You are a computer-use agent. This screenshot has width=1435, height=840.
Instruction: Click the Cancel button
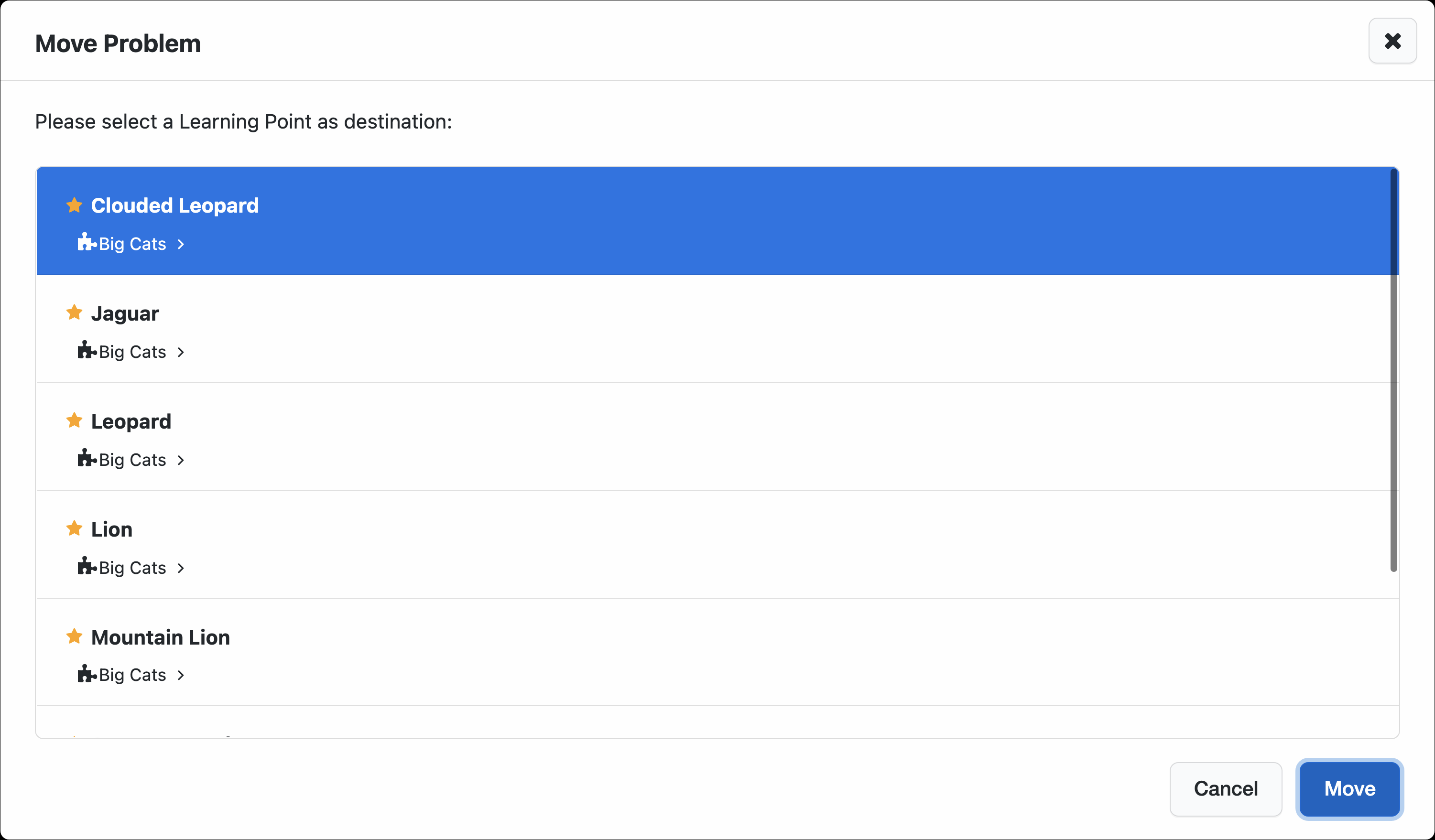pyautogui.click(x=1226, y=789)
